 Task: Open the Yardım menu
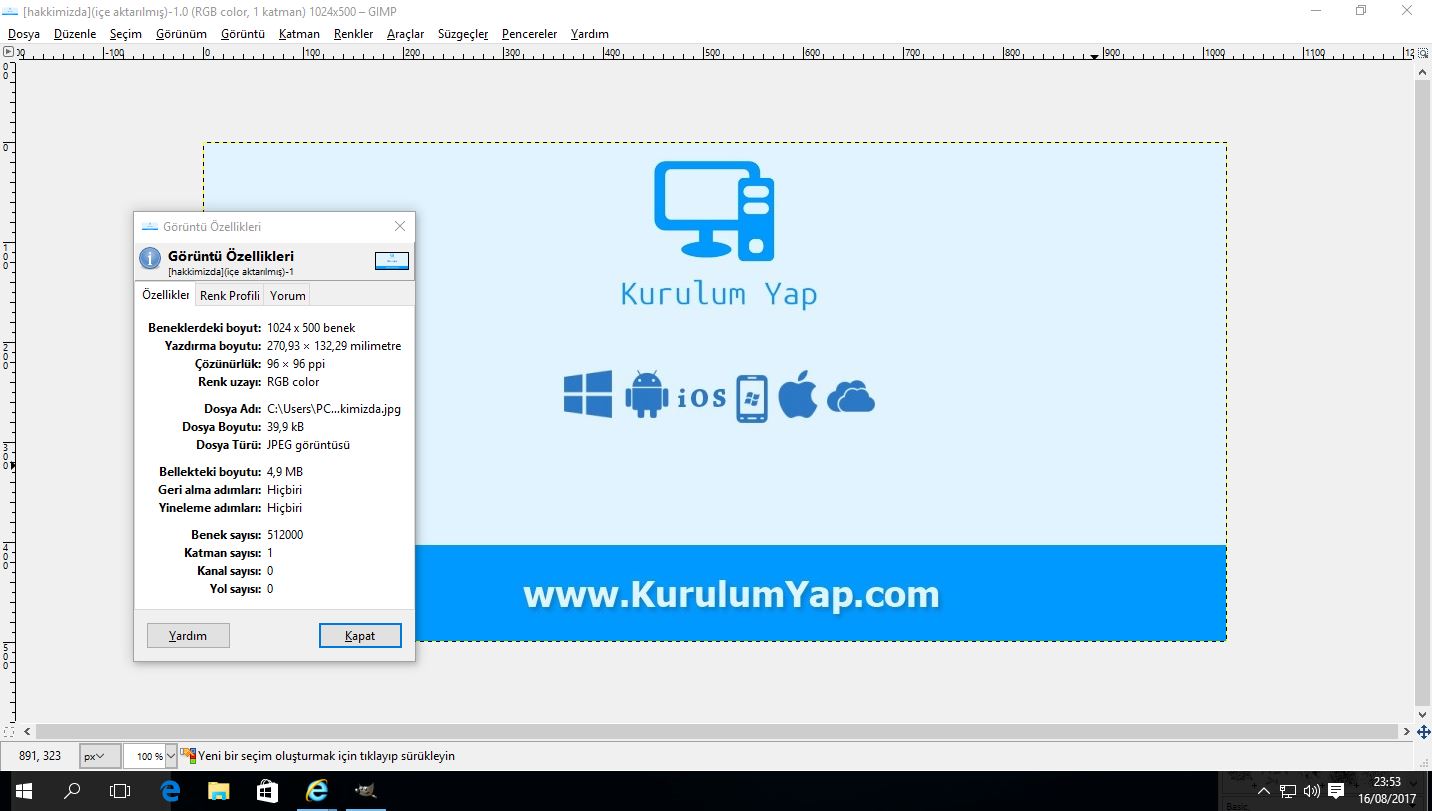point(590,34)
